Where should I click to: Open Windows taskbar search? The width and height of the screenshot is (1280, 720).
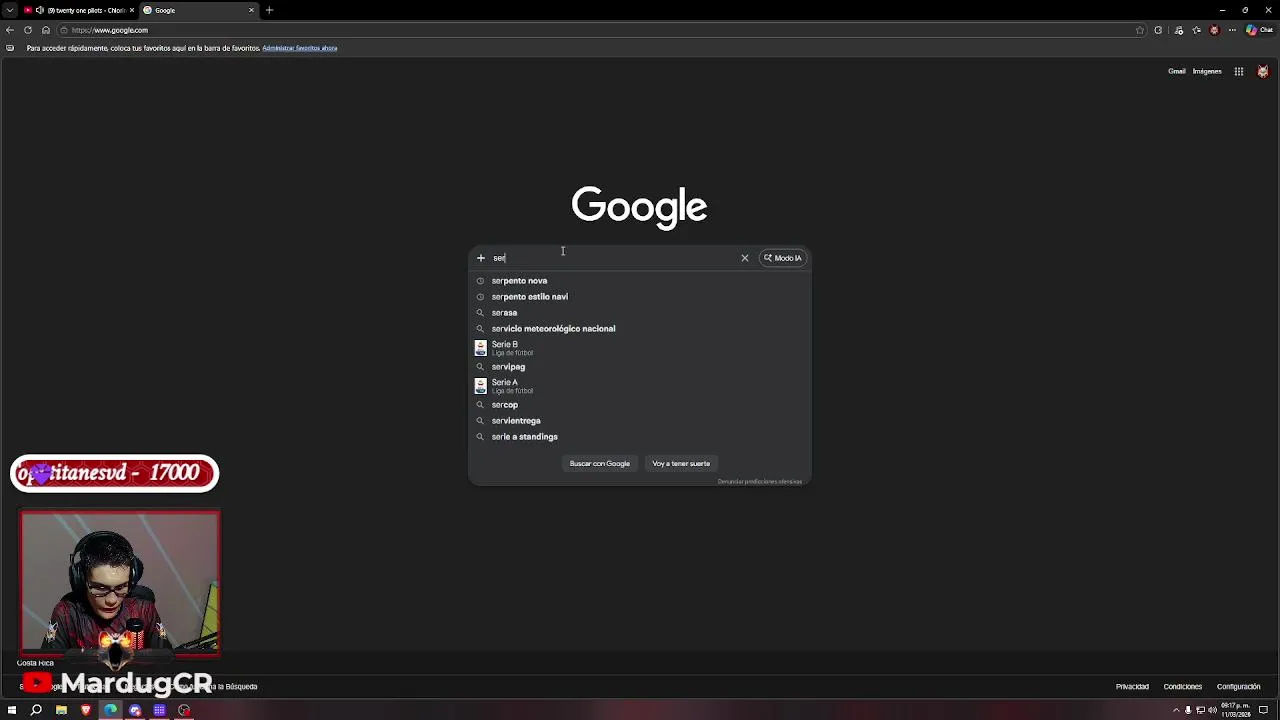(x=36, y=710)
